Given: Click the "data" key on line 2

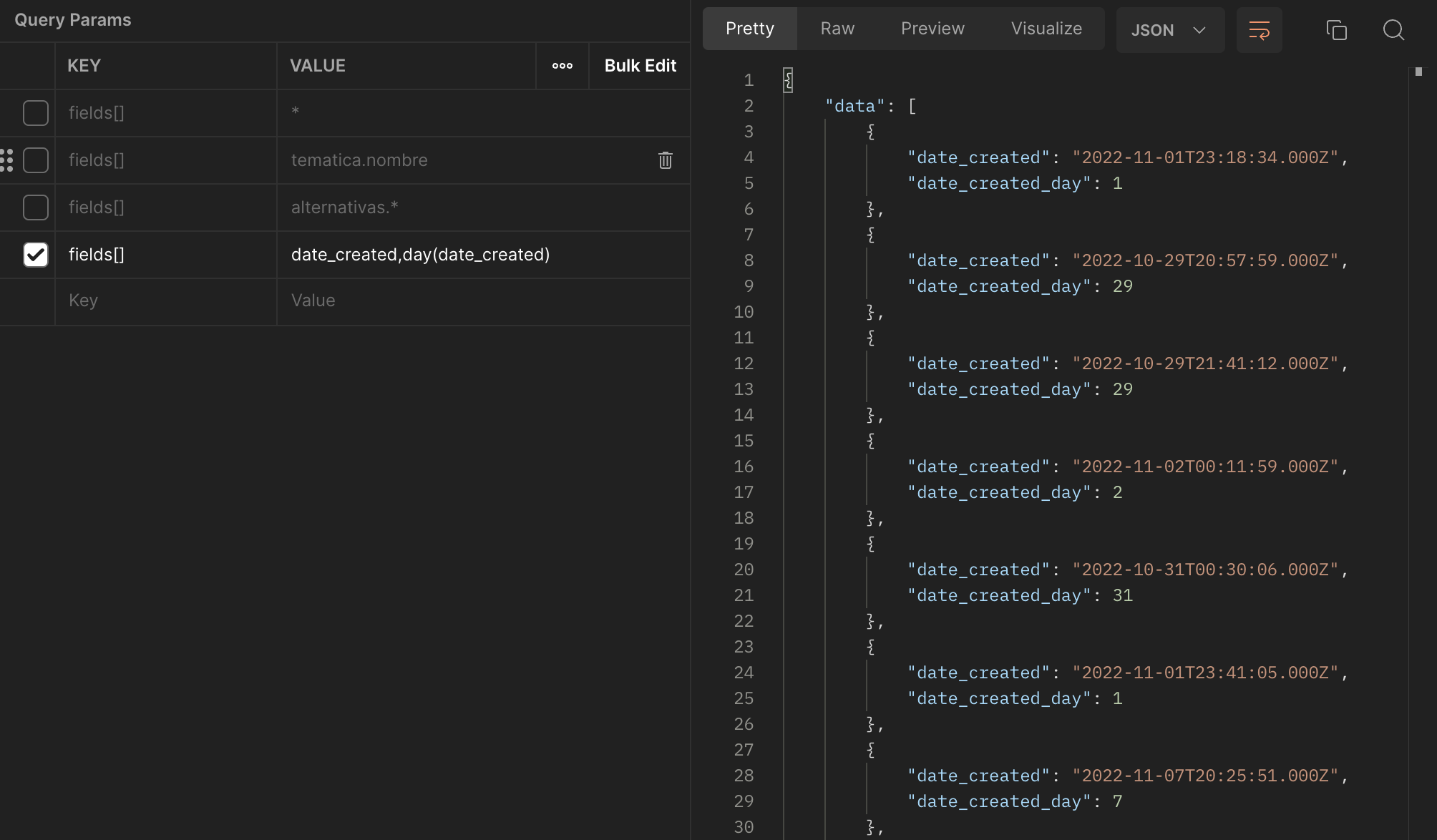Looking at the screenshot, I should click(x=855, y=106).
